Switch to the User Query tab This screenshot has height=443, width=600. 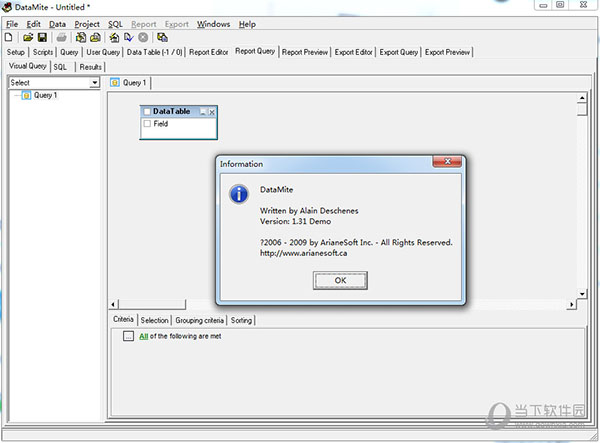pos(103,52)
